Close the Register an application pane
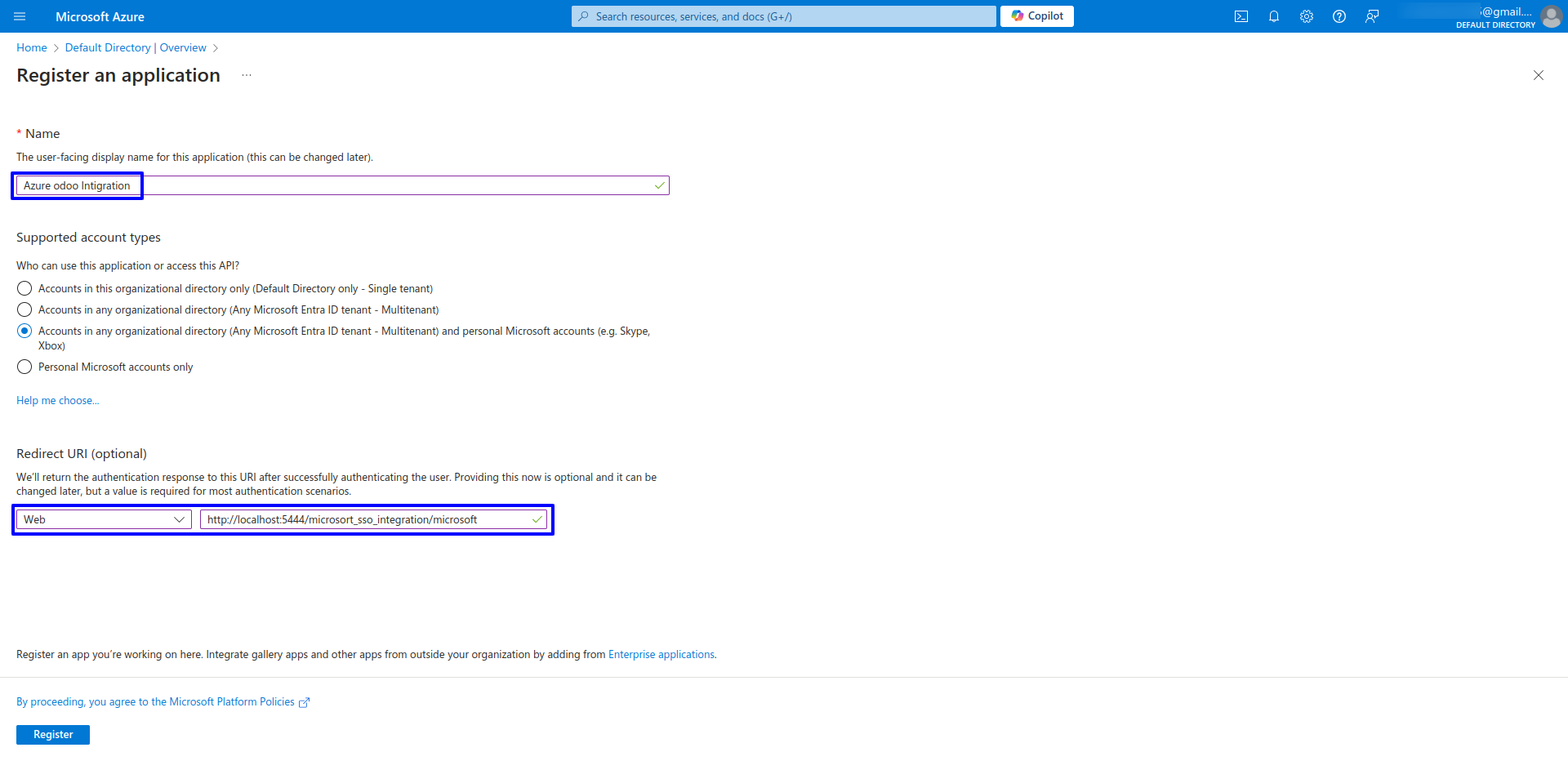The image size is (1568, 761). (1539, 75)
